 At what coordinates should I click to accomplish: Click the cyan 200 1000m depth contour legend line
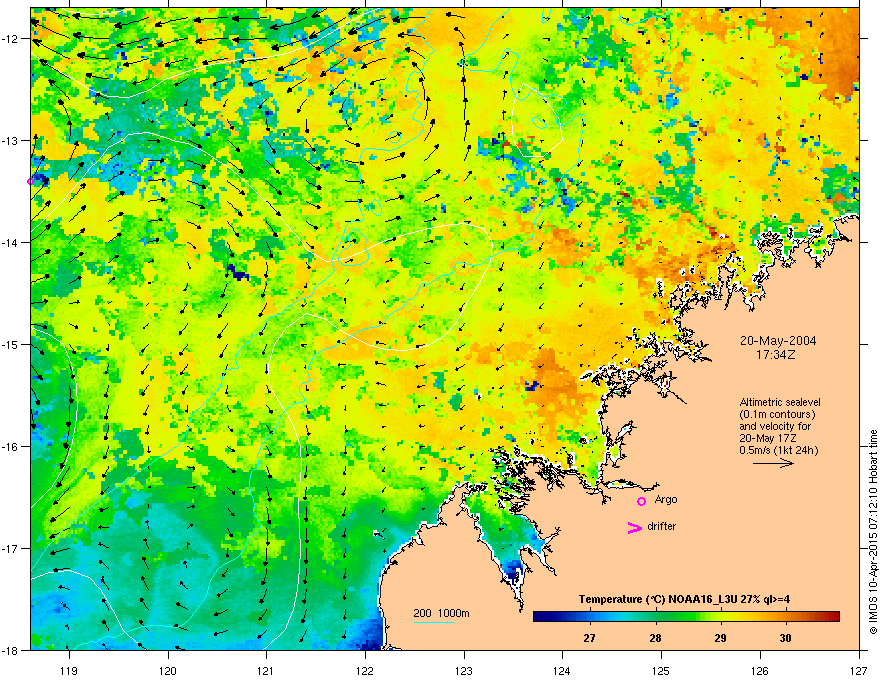click(434, 622)
